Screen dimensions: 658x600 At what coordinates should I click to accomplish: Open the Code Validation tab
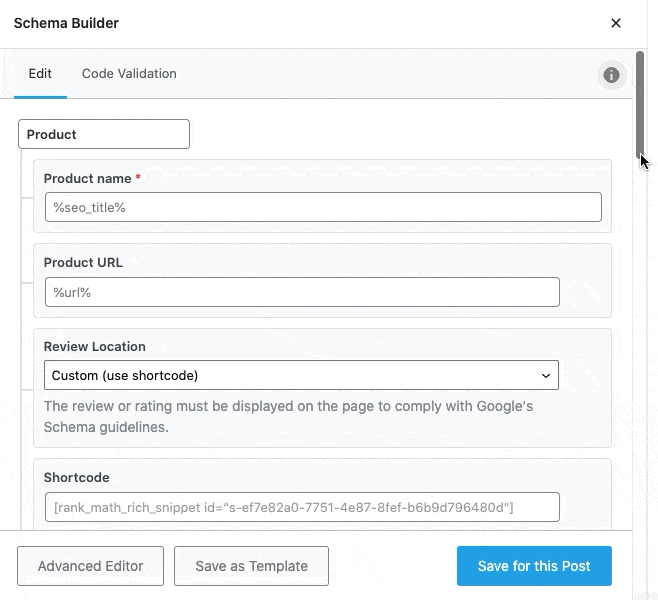coord(129,73)
